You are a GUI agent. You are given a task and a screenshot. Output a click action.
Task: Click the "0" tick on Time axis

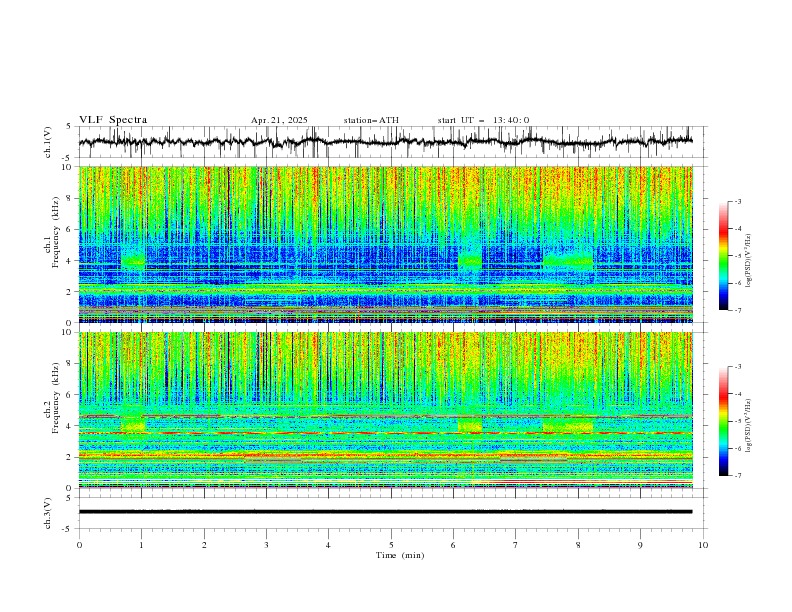(79, 545)
